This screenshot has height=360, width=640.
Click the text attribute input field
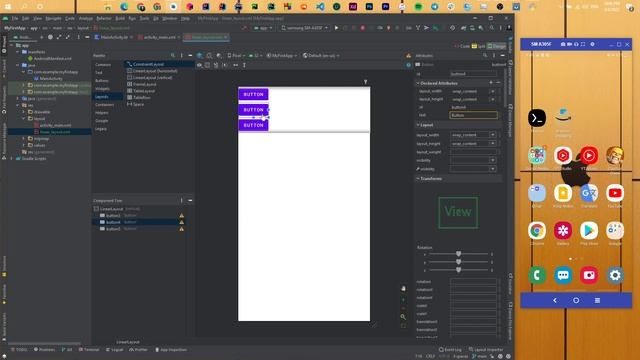[473, 115]
